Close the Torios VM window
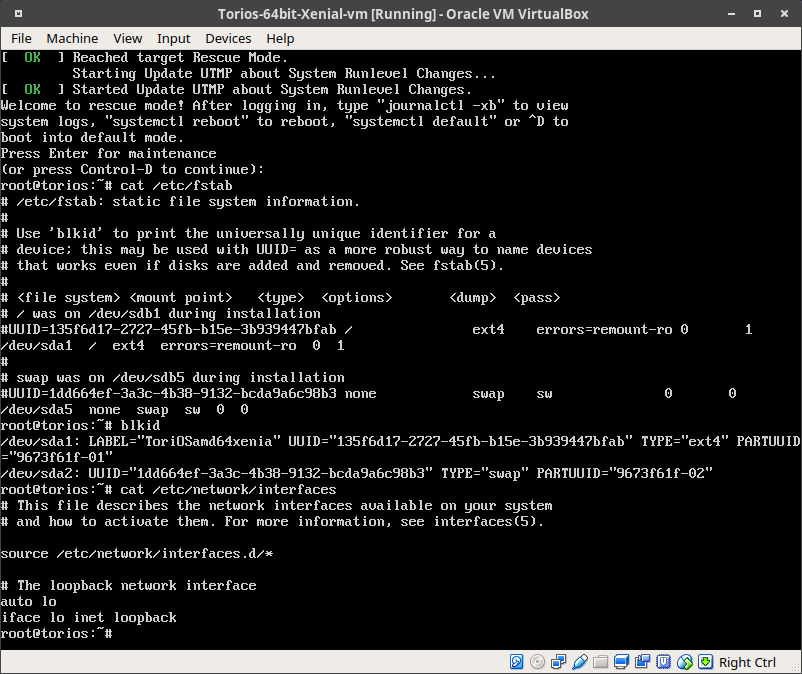The height and width of the screenshot is (674, 802). [784, 14]
